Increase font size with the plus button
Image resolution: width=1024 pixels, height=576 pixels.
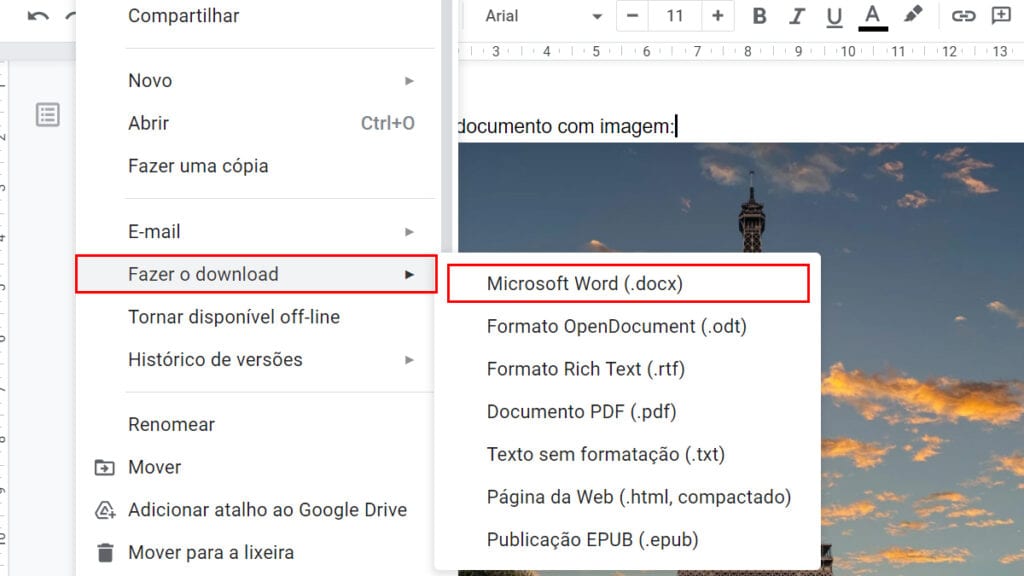(x=717, y=16)
